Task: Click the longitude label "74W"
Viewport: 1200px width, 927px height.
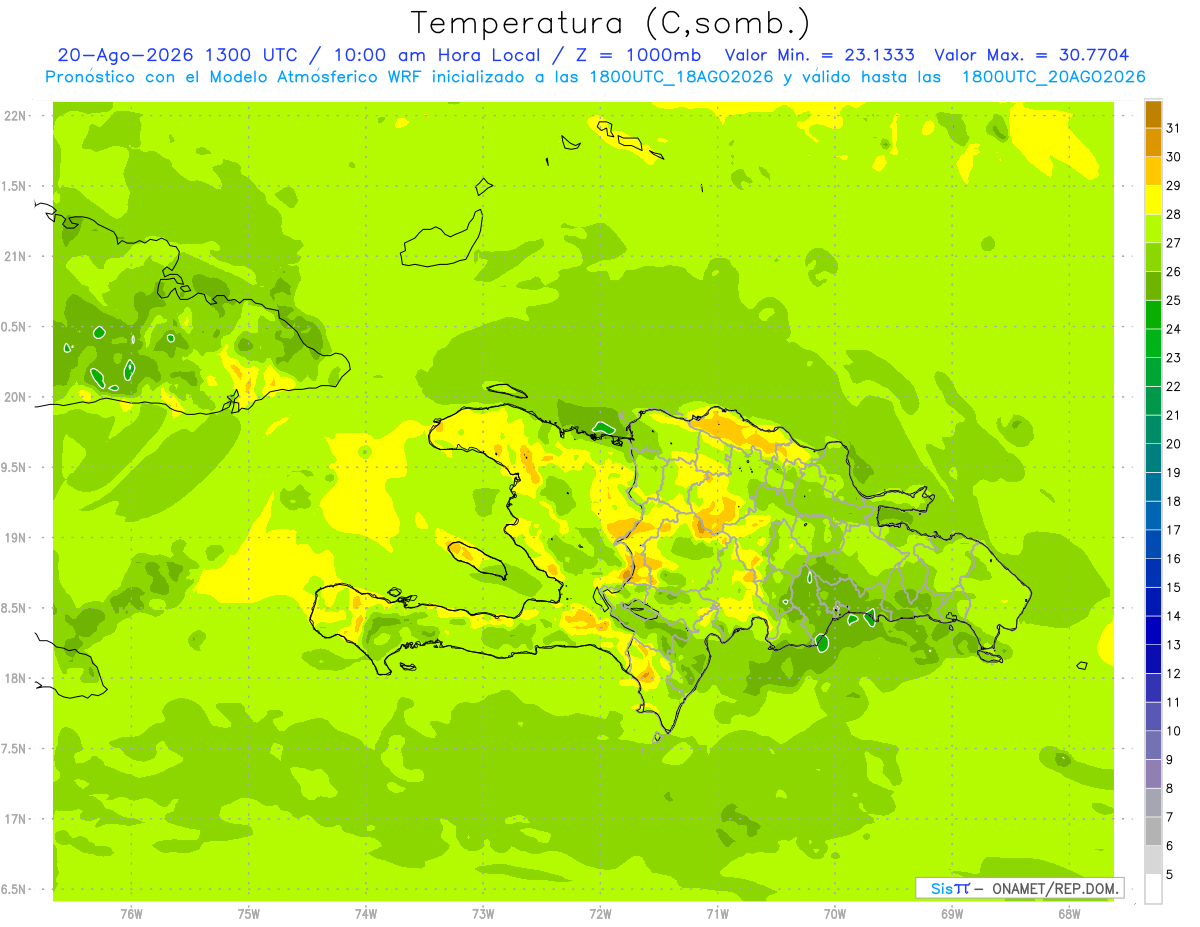Action: pos(366,915)
